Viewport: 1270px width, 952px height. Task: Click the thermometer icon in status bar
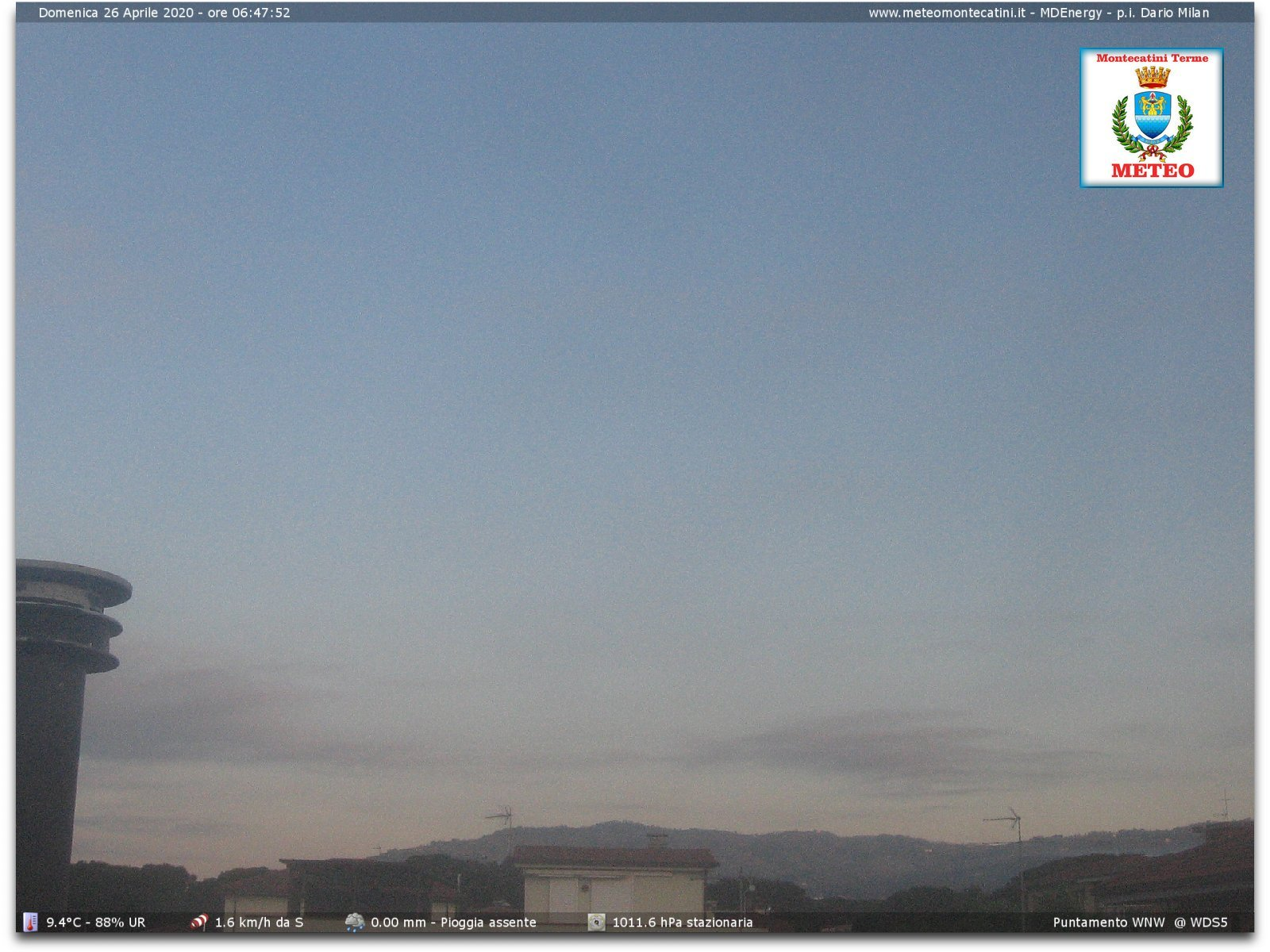pyautogui.click(x=30, y=922)
